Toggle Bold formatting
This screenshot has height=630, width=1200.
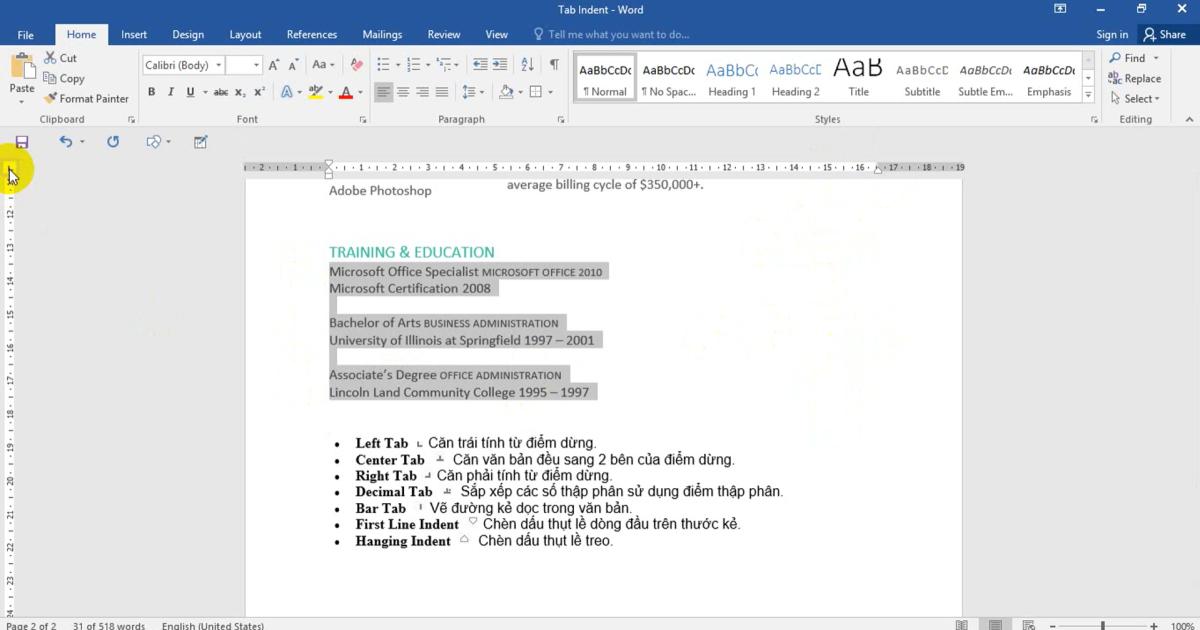click(152, 92)
